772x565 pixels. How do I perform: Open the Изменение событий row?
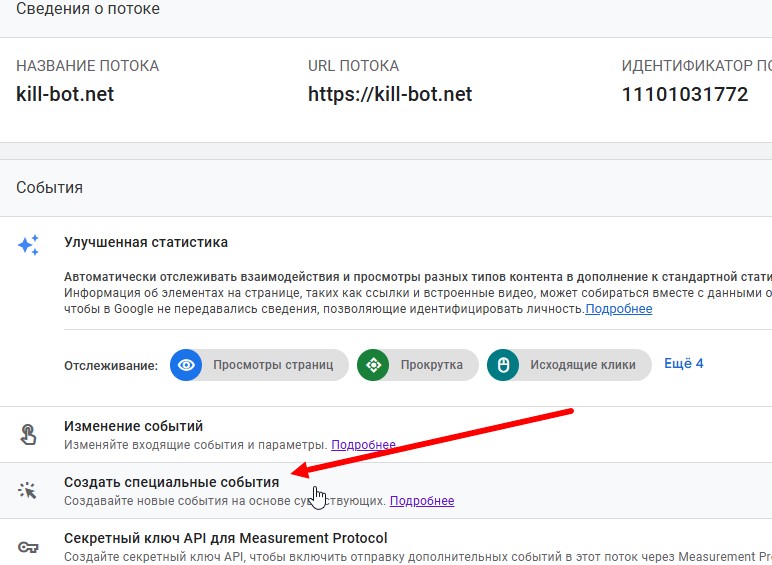(x=386, y=435)
